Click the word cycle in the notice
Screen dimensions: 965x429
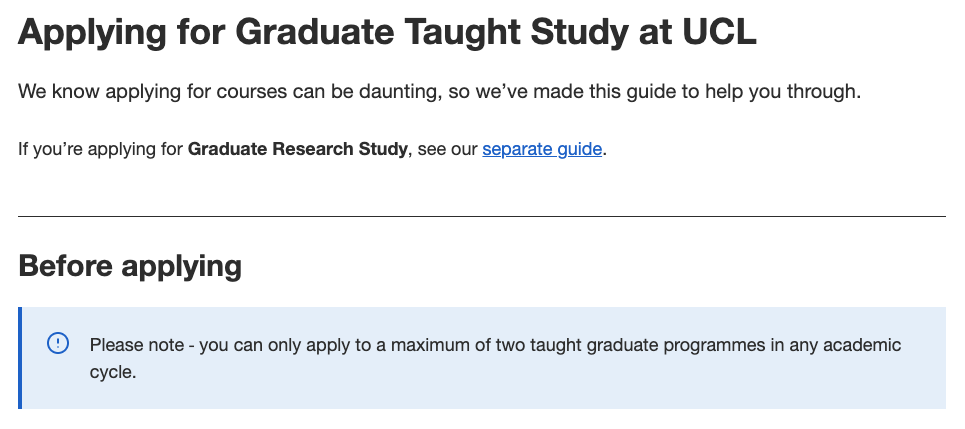(110, 372)
